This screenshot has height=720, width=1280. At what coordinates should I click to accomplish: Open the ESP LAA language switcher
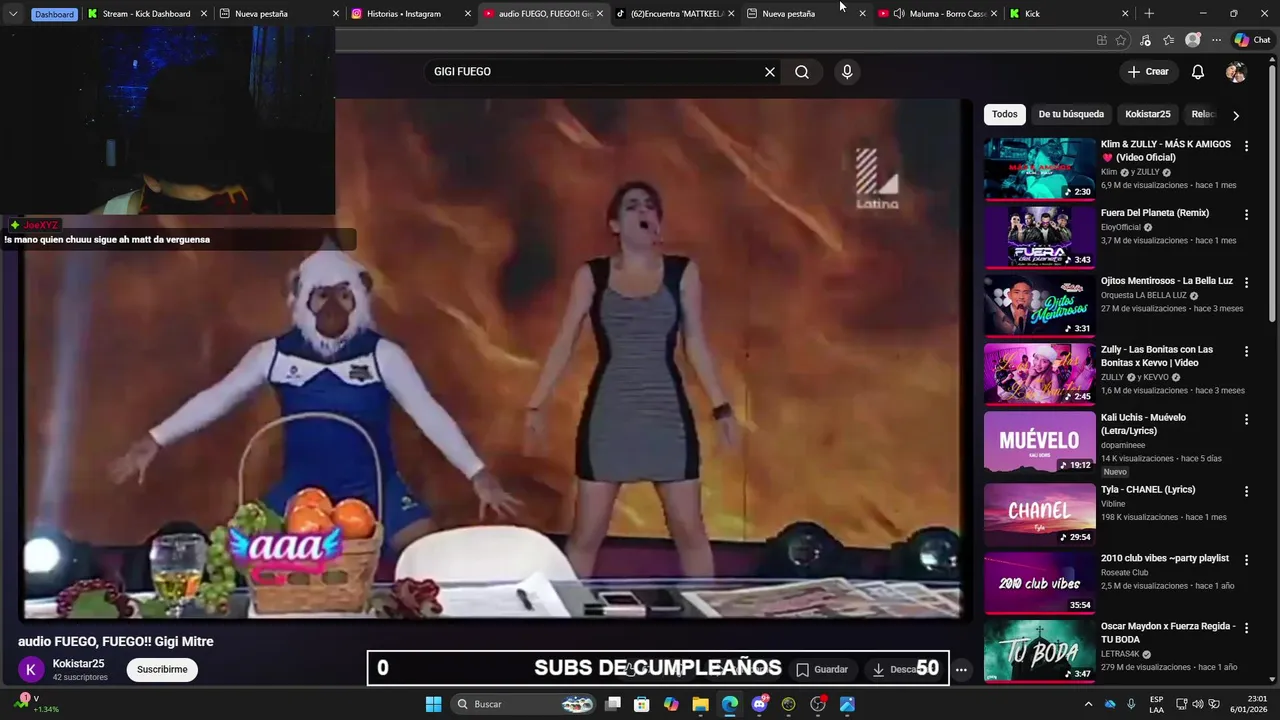(1156, 704)
